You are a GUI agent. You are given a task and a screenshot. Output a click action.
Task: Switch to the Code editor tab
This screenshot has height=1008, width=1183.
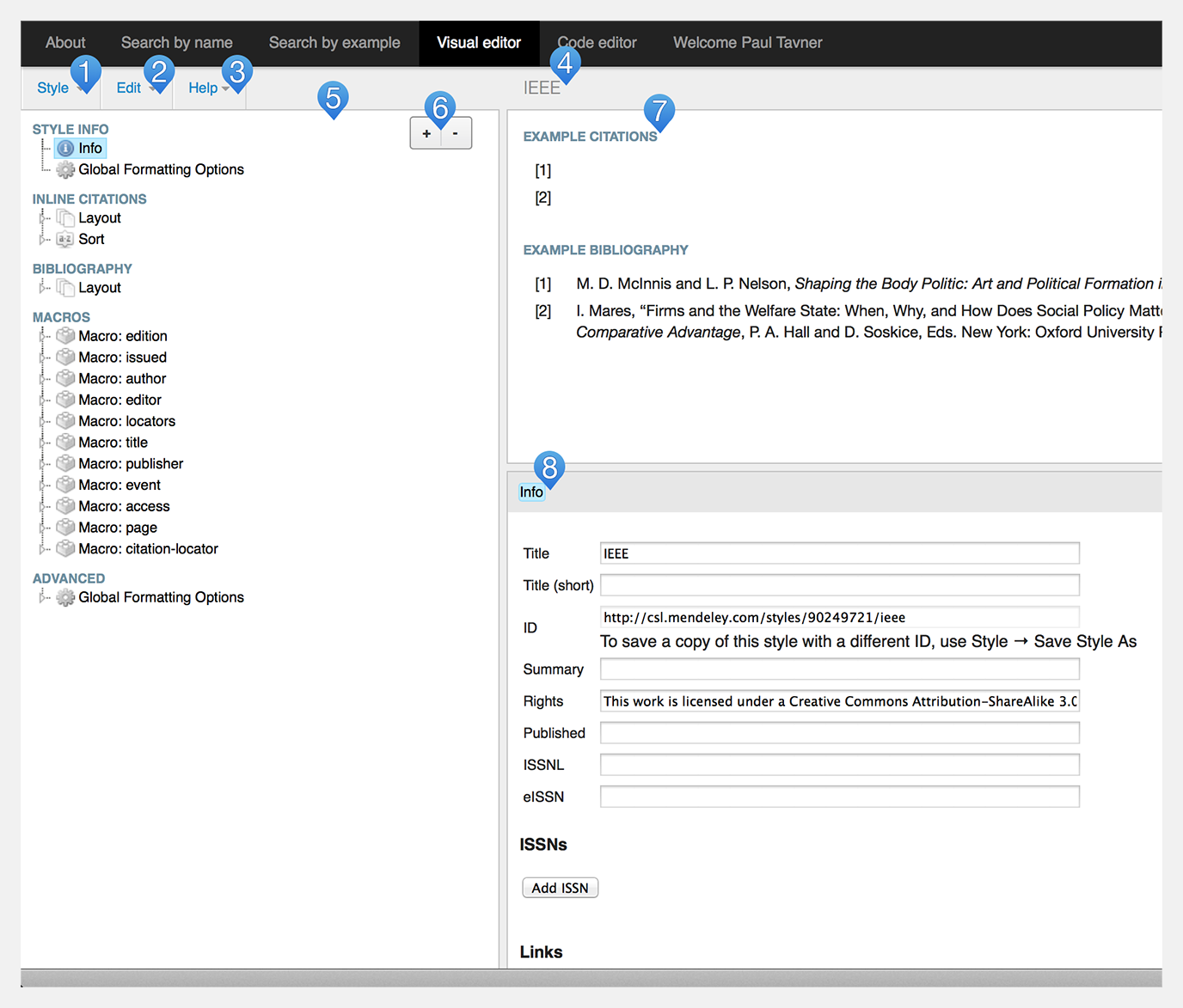point(597,42)
